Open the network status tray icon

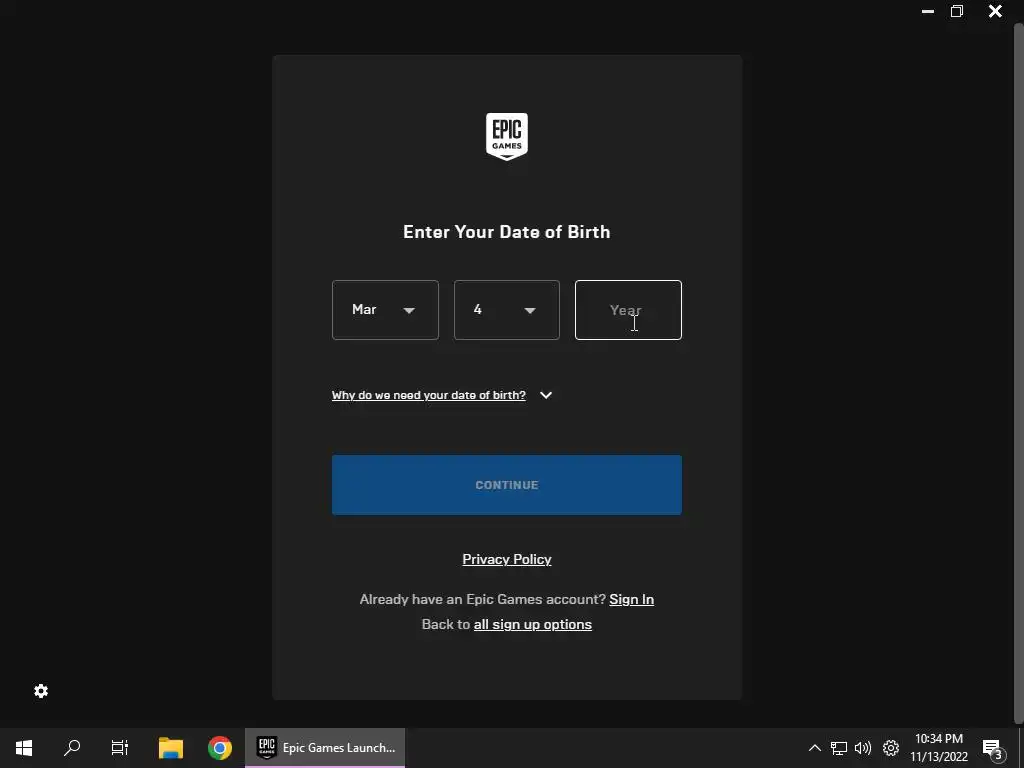pyautogui.click(x=839, y=748)
